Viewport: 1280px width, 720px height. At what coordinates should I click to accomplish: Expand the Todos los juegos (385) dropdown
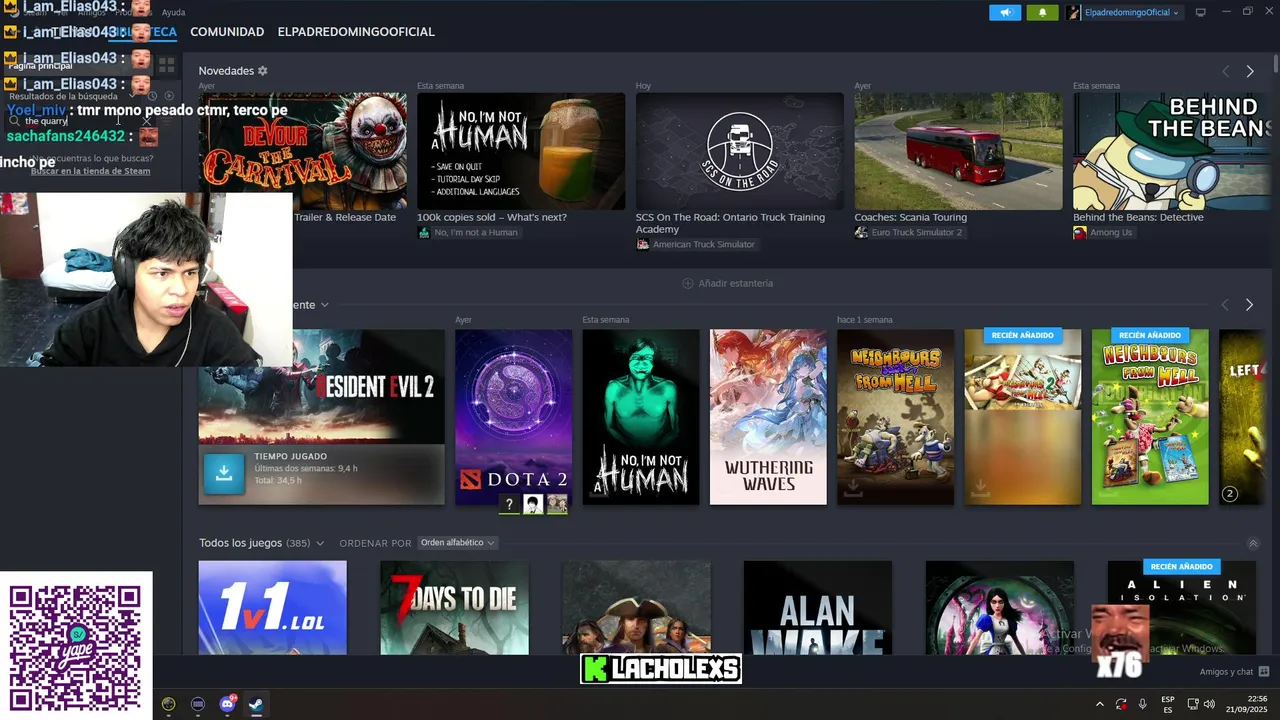320,543
